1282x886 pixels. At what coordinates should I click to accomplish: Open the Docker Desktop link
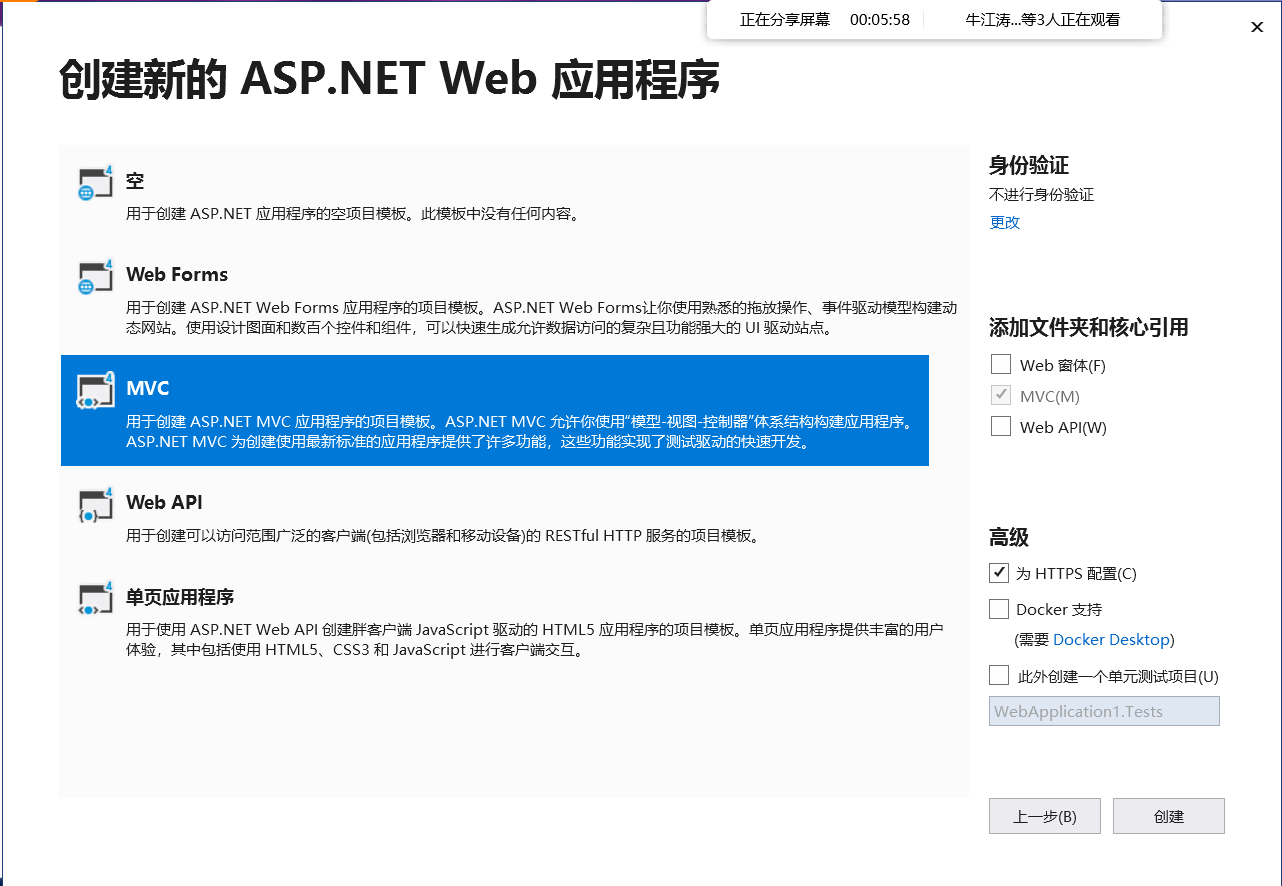tap(1111, 639)
